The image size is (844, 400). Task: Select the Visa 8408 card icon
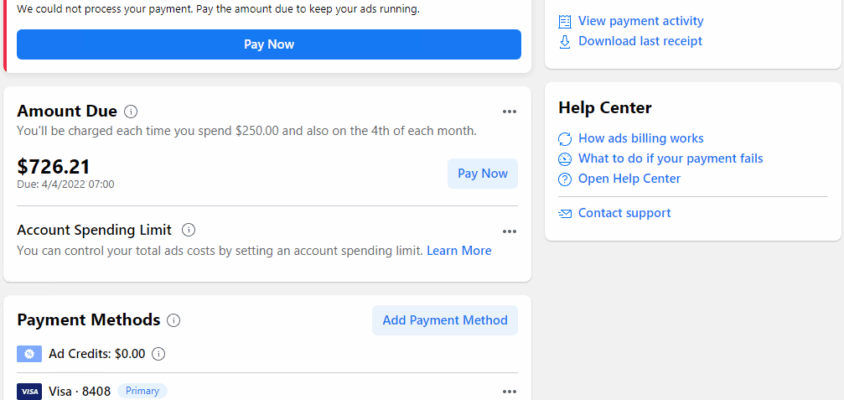coord(29,391)
